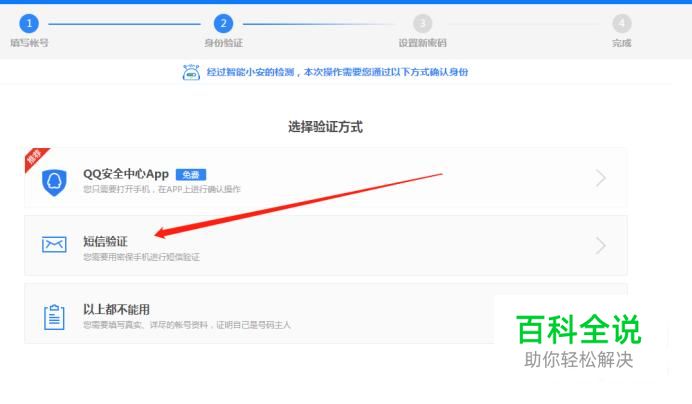Choose 短信验证 verification method
Image resolution: width=692 pixels, height=404 pixels.
(x=326, y=245)
